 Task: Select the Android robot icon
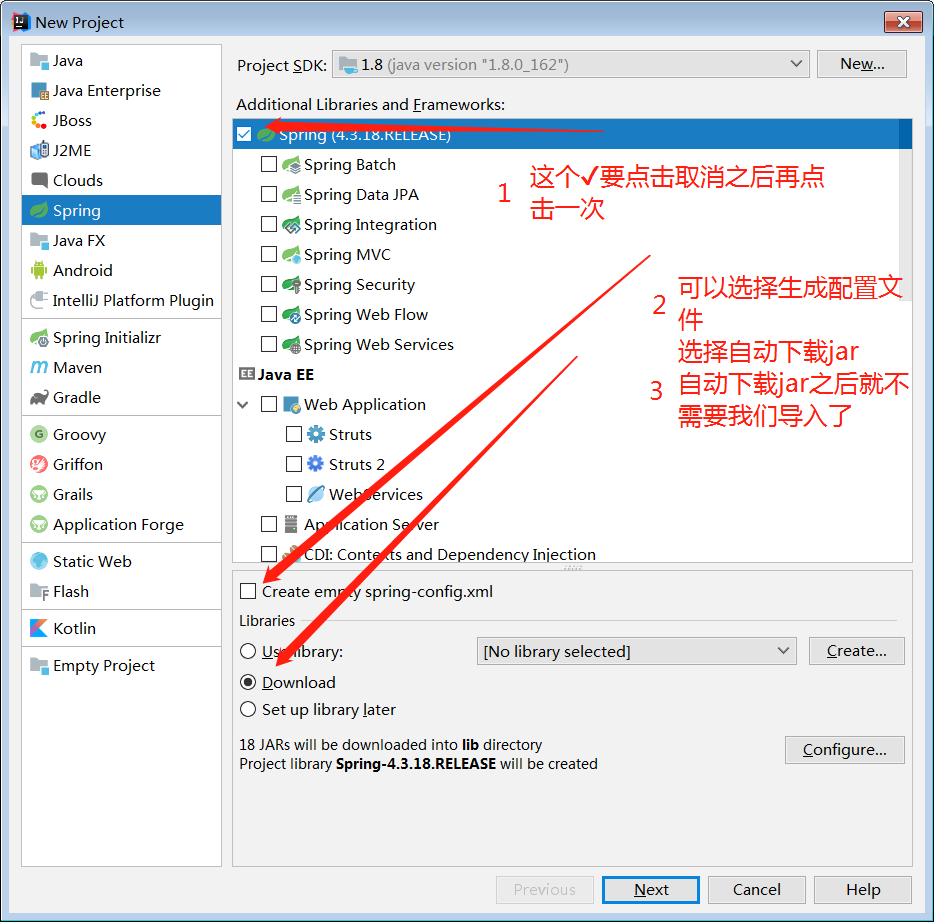click(x=39, y=270)
